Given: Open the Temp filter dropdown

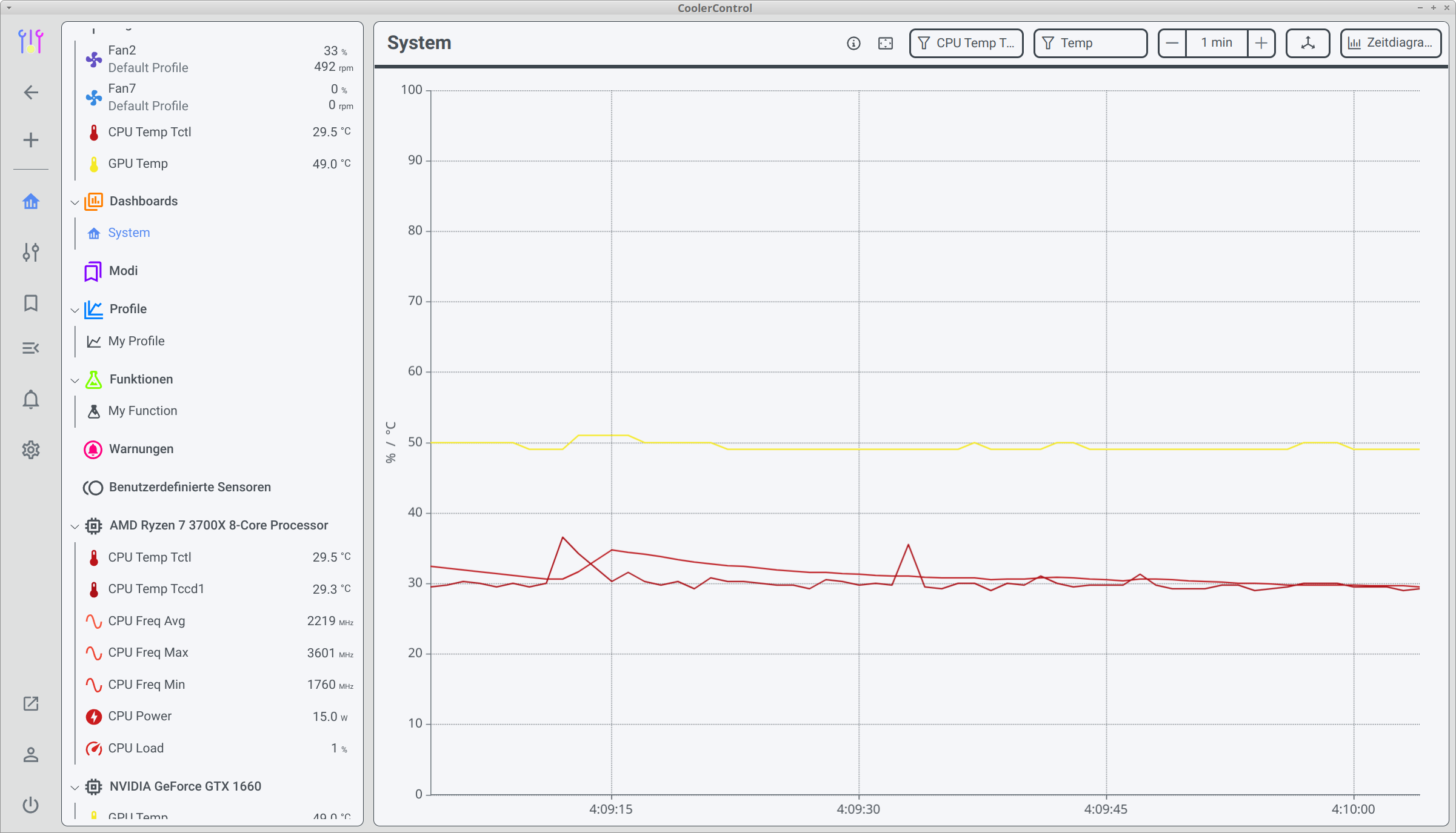Looking at the screenshot, I should pos(1090,43).
